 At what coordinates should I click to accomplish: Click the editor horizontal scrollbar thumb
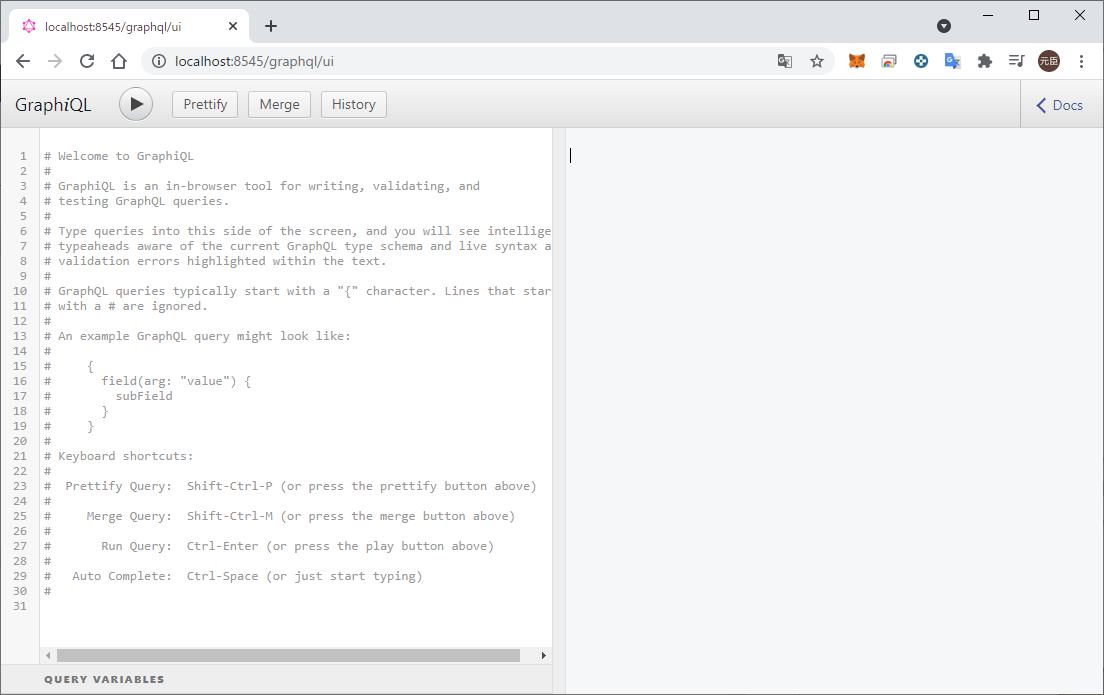coord(289,656)
